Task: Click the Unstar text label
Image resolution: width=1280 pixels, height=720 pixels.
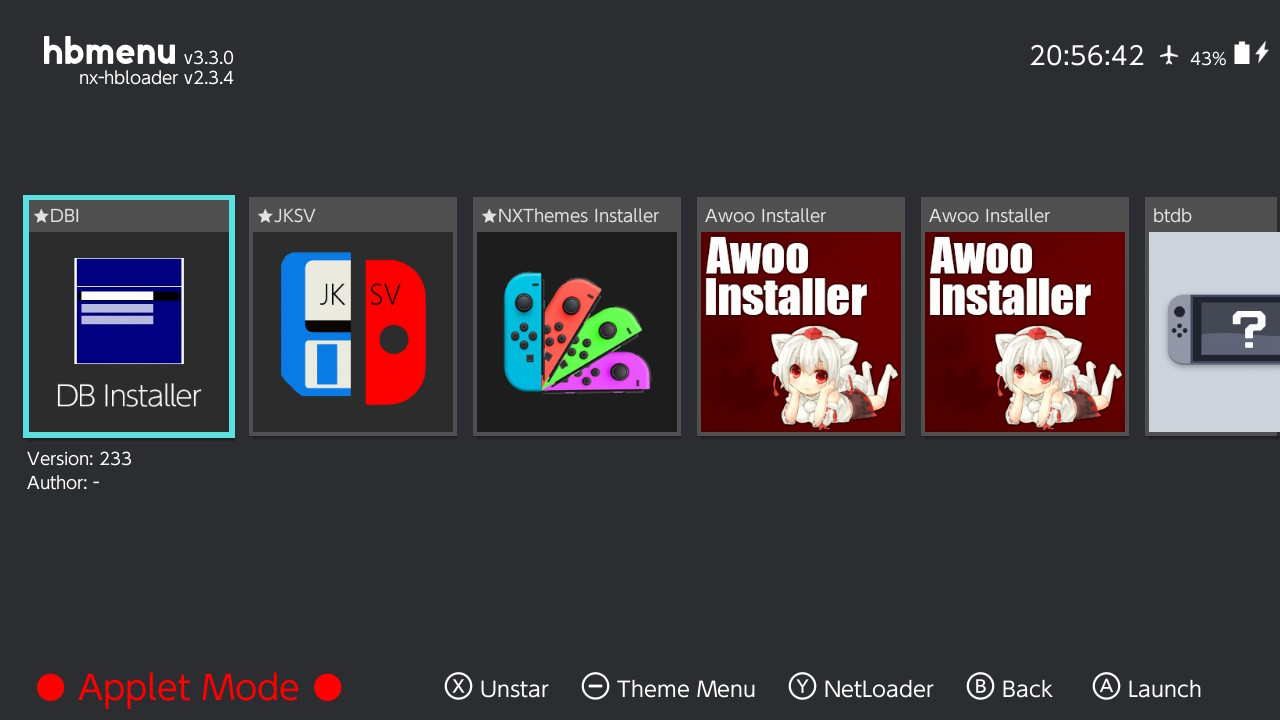Action: (x=514, y=689)
